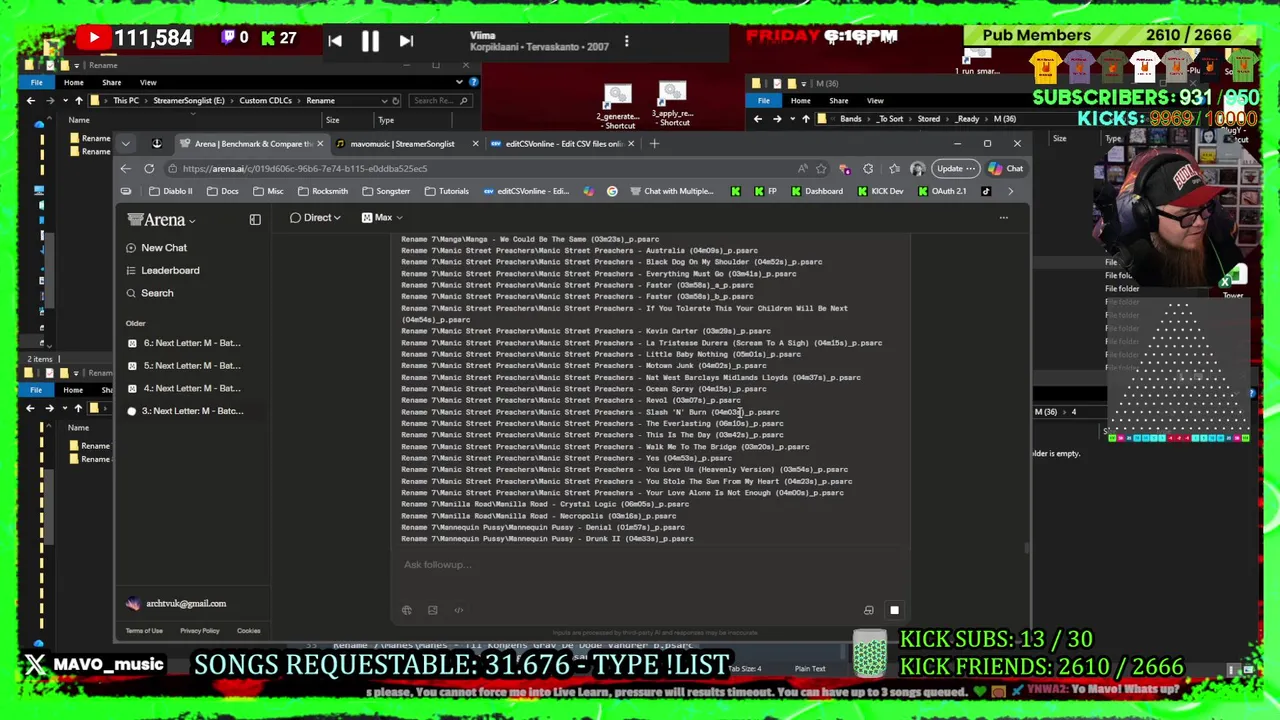Open address path dropdown in Rename Explorer
Image resolution: width=1280 pixels, height=720 pixels.
coord(384,100)
